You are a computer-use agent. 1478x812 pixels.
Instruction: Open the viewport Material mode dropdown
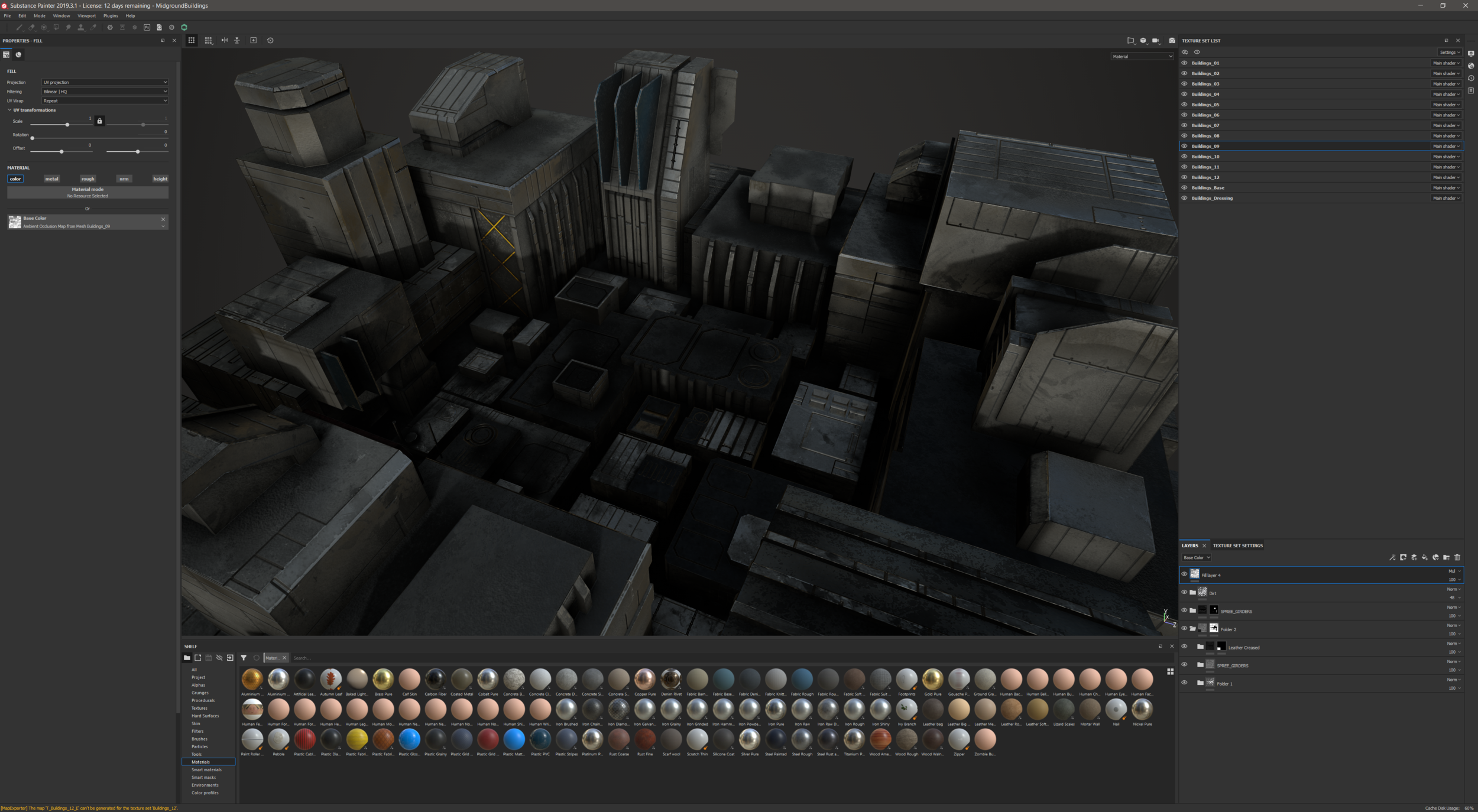[x=1142, y=56]
